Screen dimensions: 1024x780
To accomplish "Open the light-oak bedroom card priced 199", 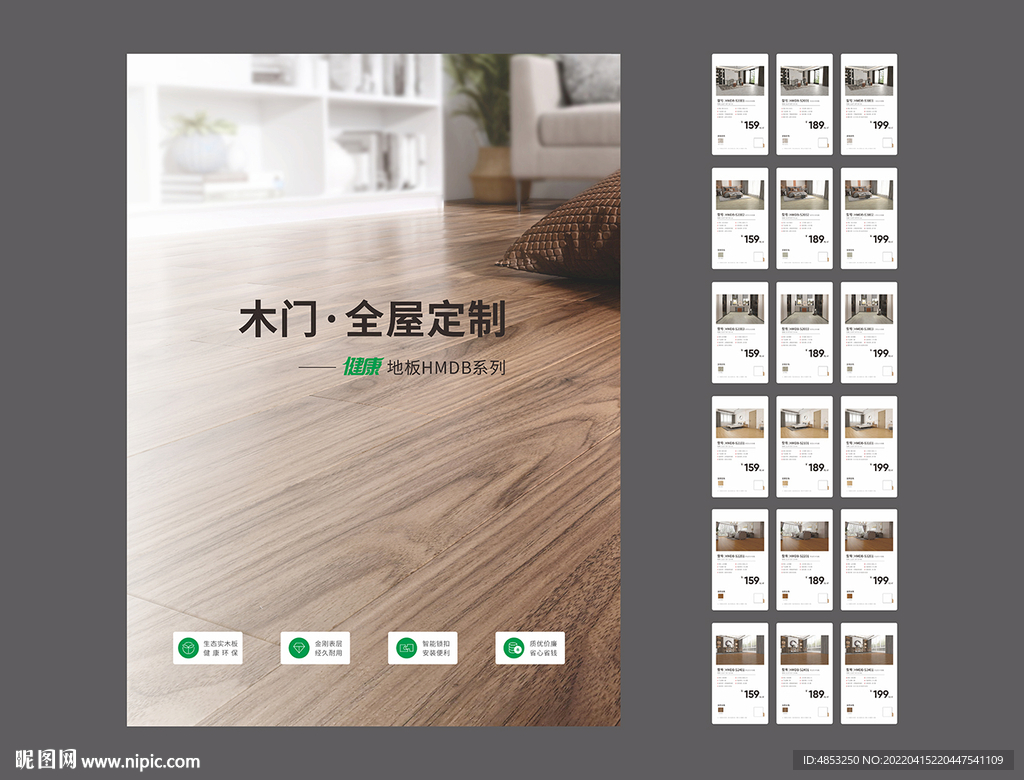I will 869,447.
